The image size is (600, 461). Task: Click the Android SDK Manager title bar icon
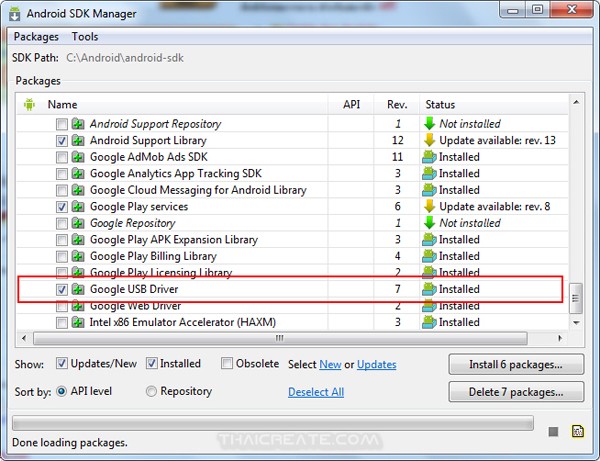[15, 14]
